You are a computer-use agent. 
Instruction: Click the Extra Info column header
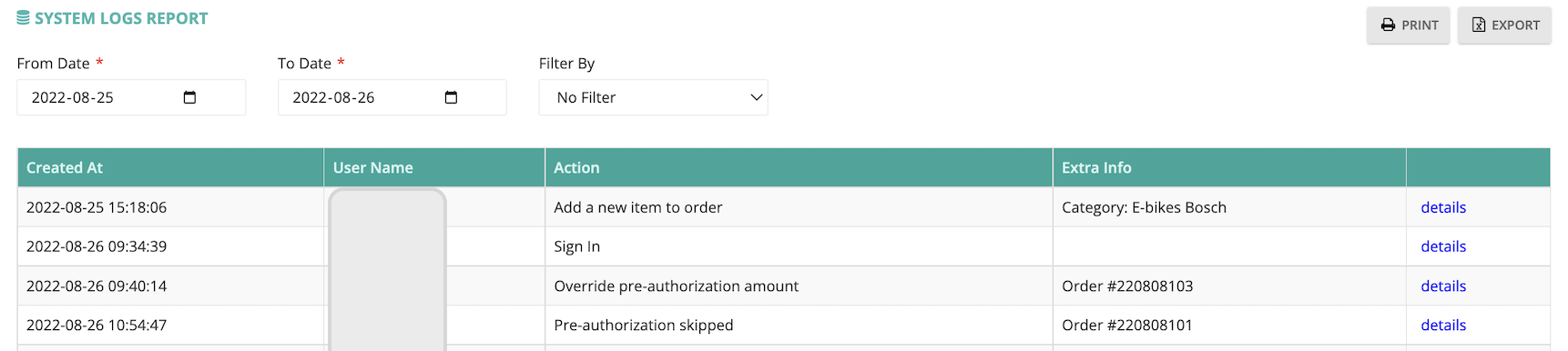[x=1229, y=167]
